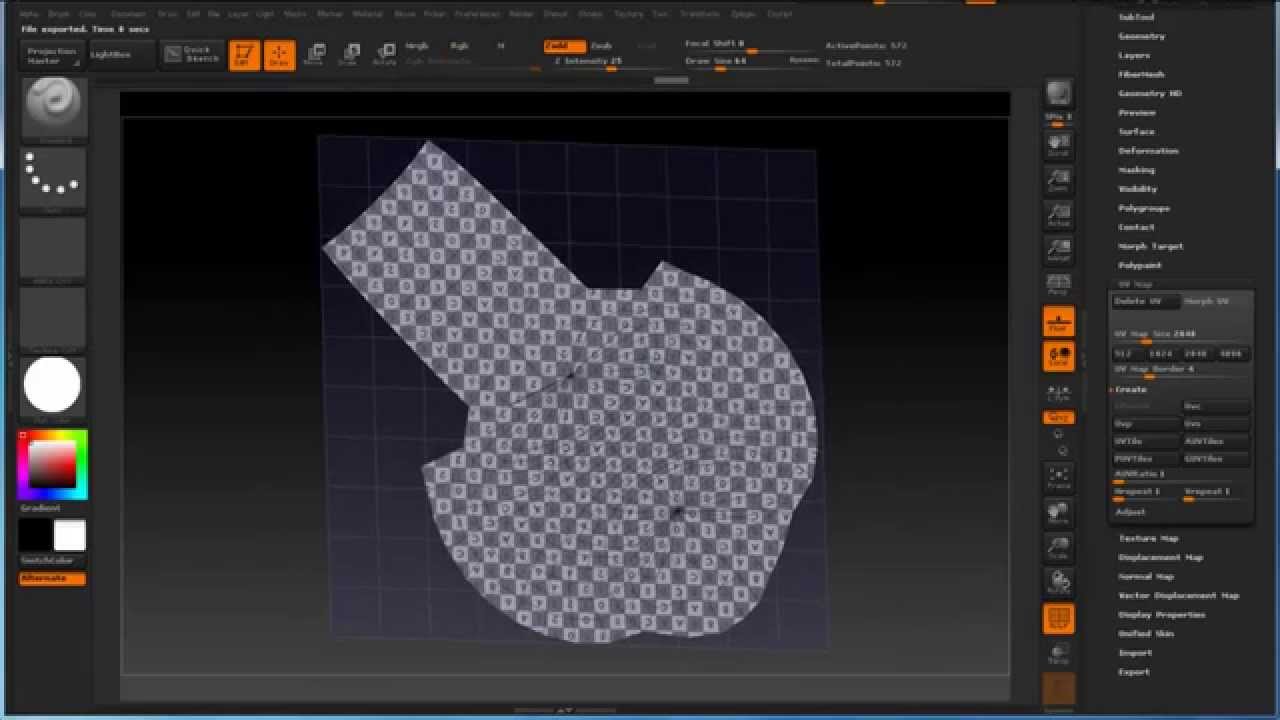This screenshot has height=720, width=1280.
Task: Click the right shelf Move view icon
Action: coord(1058,513)
